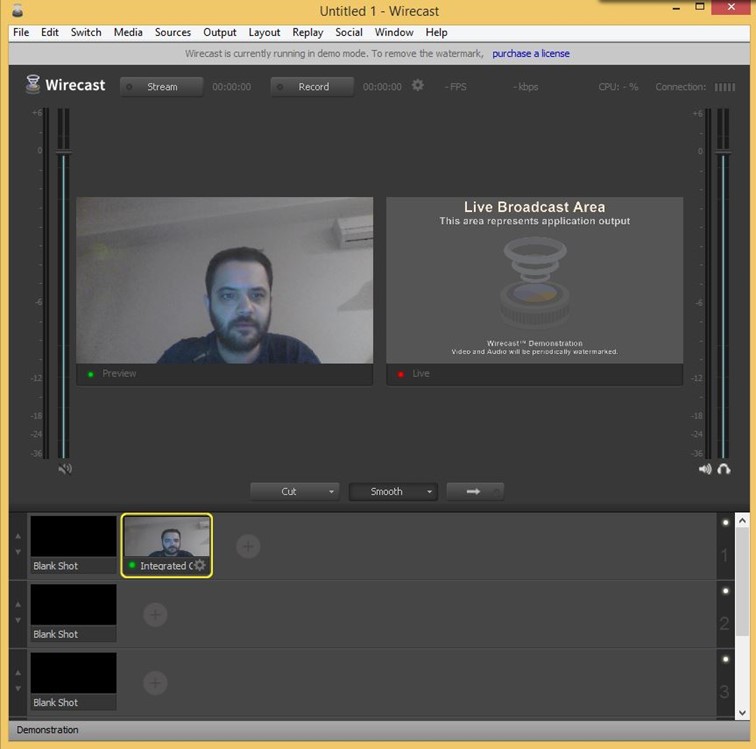The width and height of the screenshot is (756, 749).
Task: Click the stream timer 00:00:00 next to Stream
Action: tap(231, 87)
